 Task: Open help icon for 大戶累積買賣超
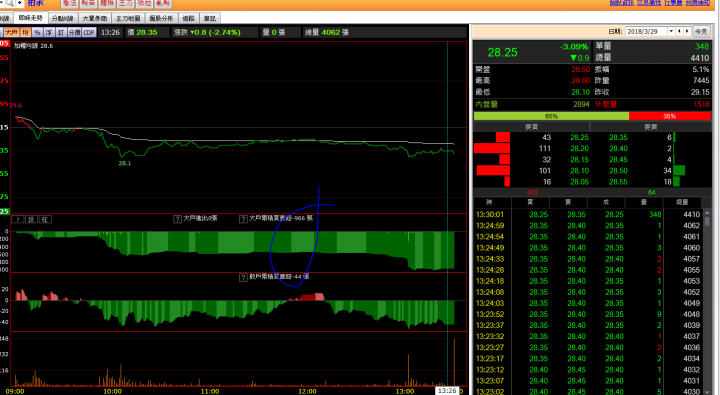(243, 219)
